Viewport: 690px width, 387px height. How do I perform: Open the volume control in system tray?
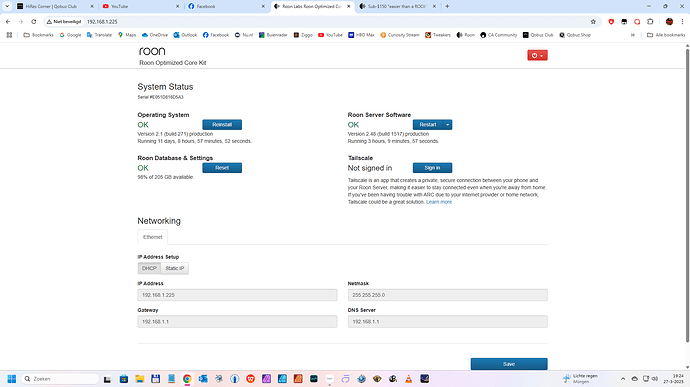tap(655, 379)
